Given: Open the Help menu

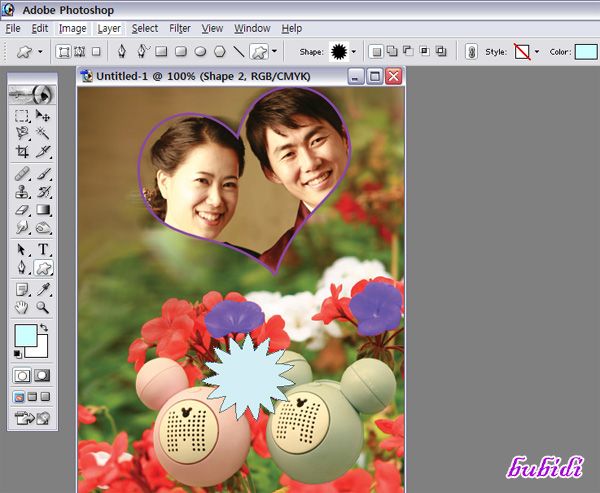Looking at the screenshot, I should click(x=292, y=29).
